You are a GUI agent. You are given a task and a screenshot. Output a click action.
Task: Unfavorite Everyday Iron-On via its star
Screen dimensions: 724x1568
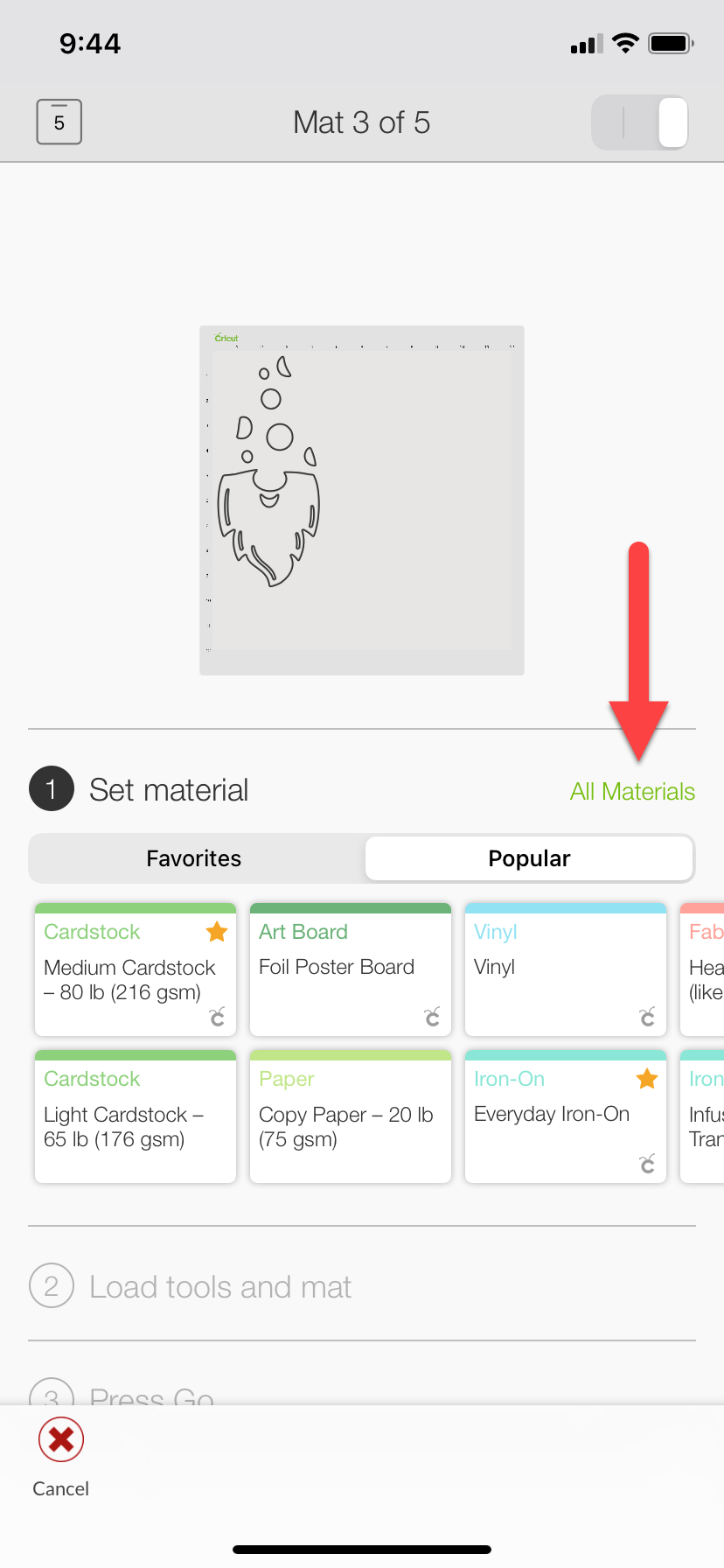[646, 1079]
